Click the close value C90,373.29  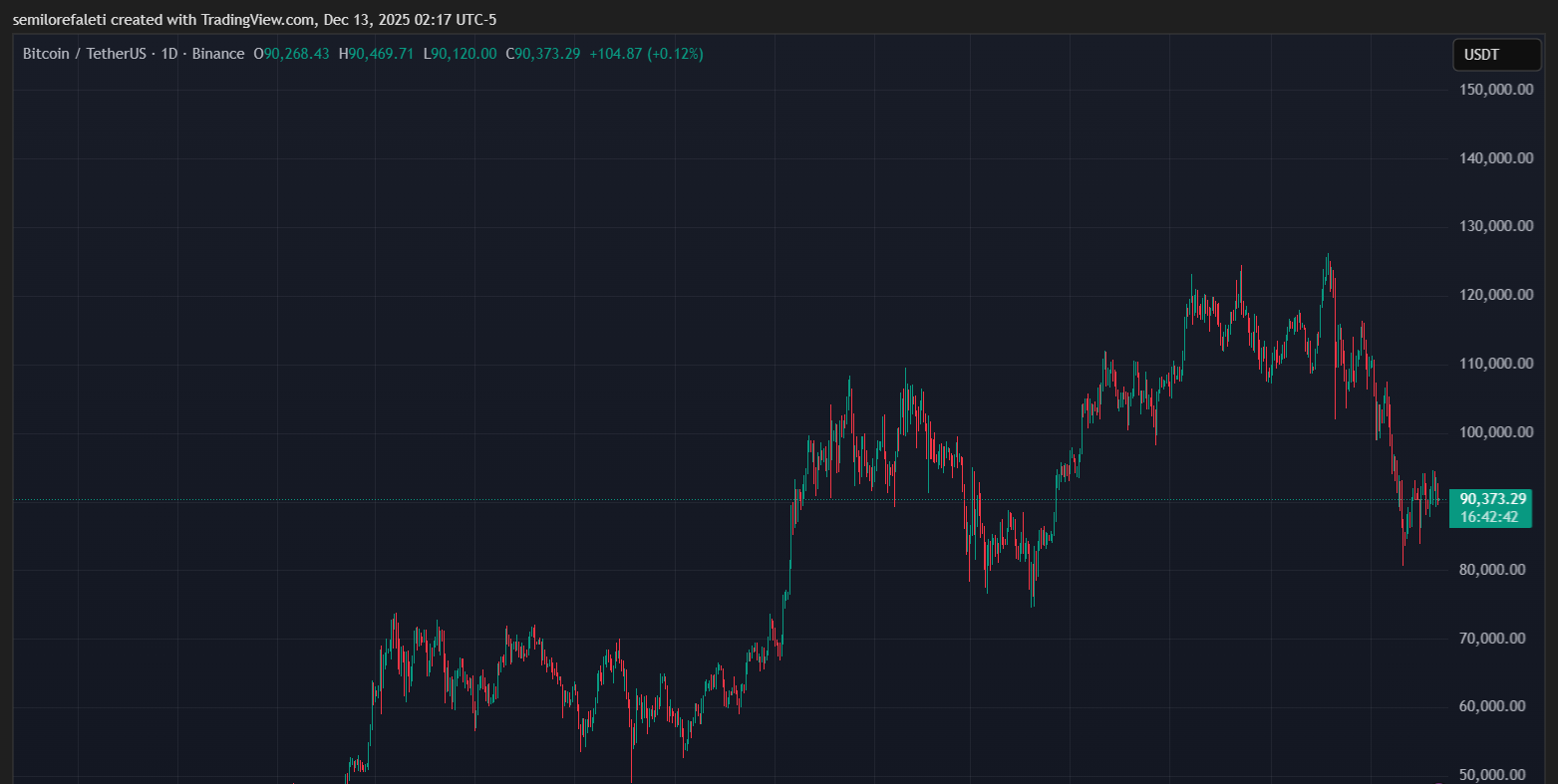[x=542, y=54]
